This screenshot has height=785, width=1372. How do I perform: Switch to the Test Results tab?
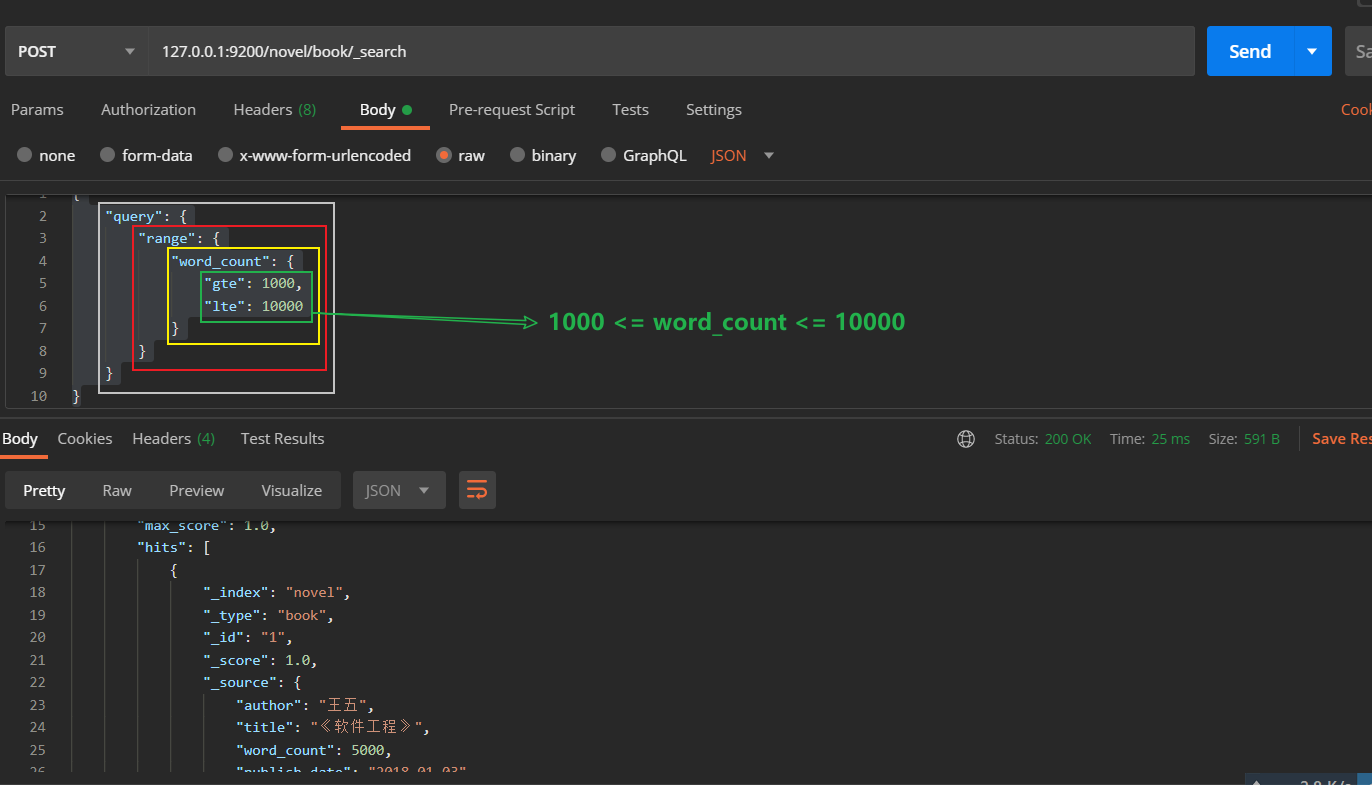point(283,439)
